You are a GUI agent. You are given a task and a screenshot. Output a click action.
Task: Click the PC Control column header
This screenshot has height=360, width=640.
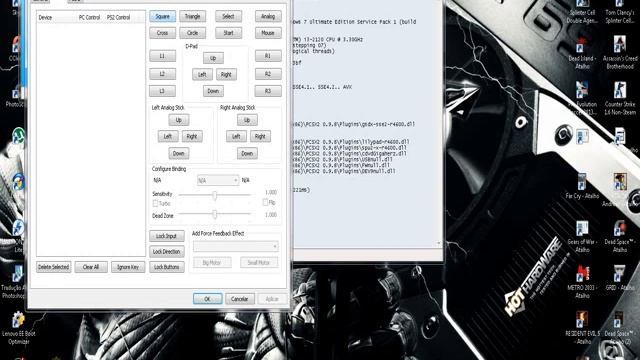[89, 18]
